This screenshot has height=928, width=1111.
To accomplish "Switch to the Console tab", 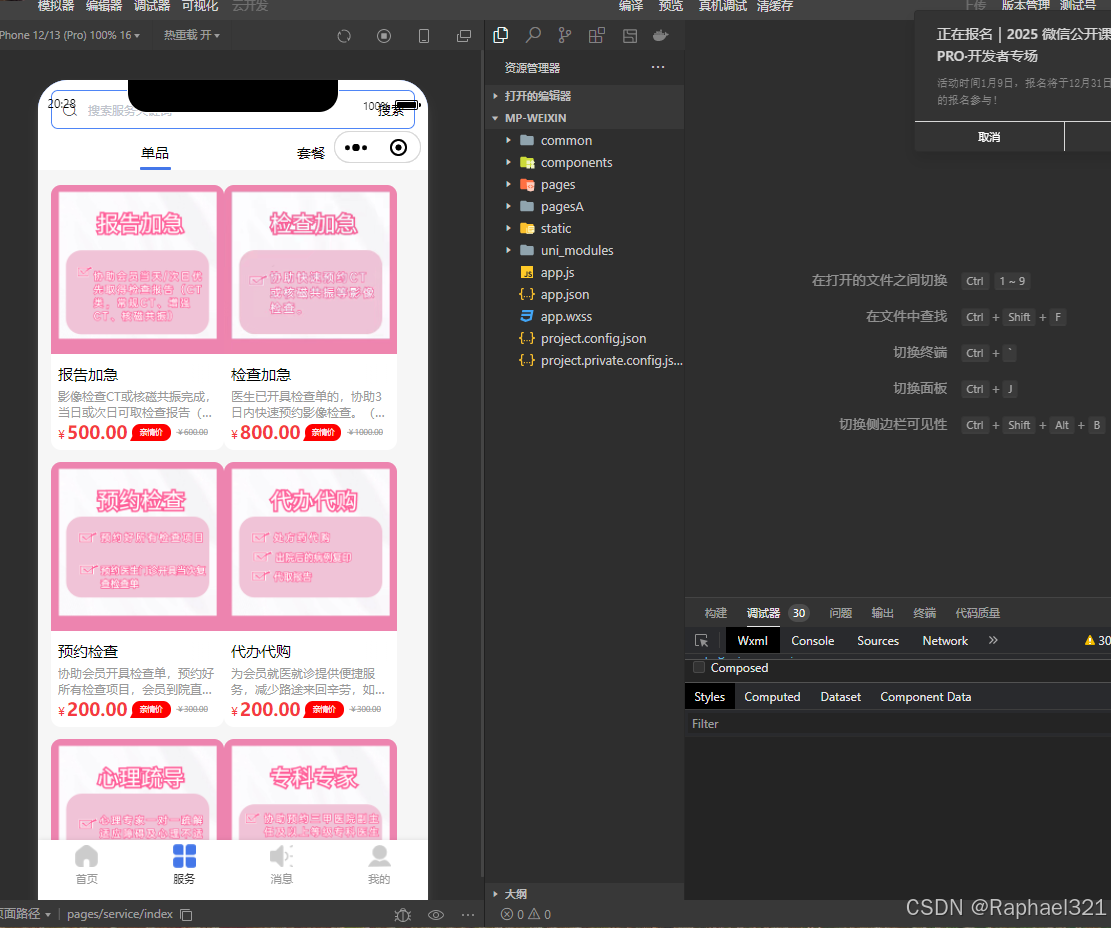I will [812, 640].
